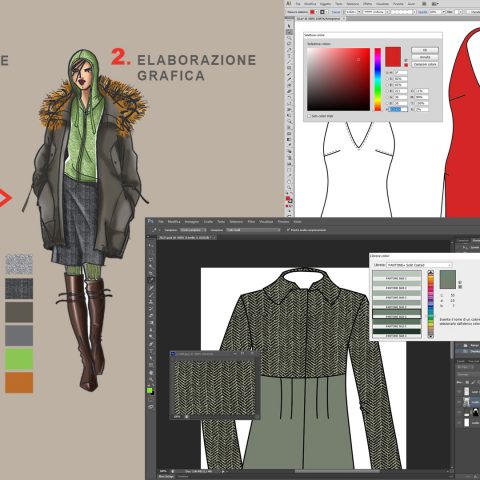Open the wide Campione dropdown in options bar
Image resolution: width=480 pixels, height=480 pixels.
(253, 230)
